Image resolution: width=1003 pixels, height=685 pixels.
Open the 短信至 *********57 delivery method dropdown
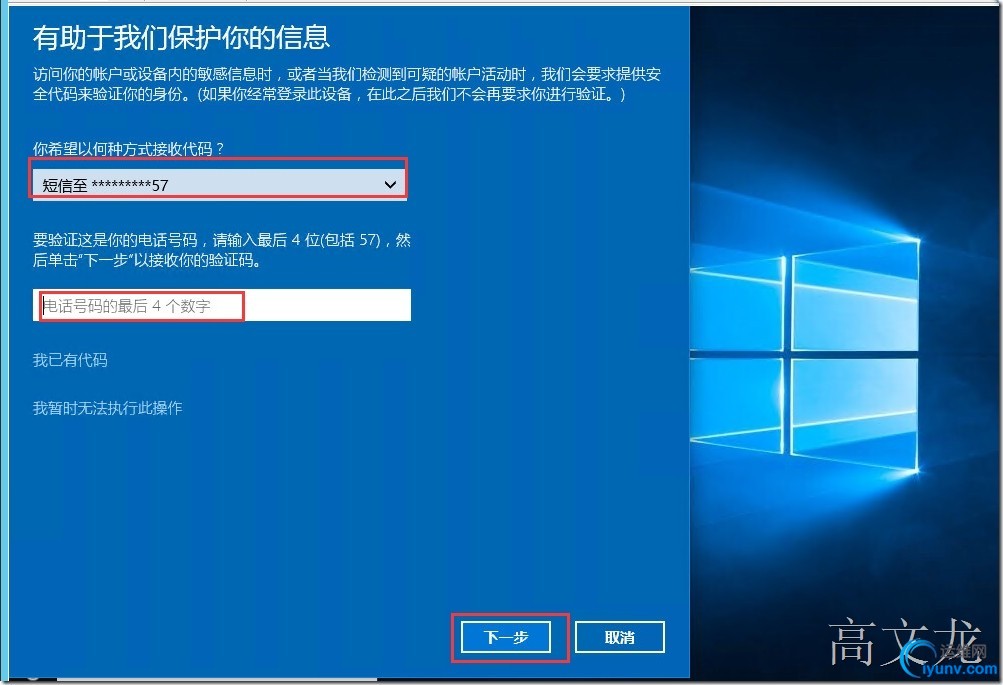pyautogui.click(x=219, y=185)
